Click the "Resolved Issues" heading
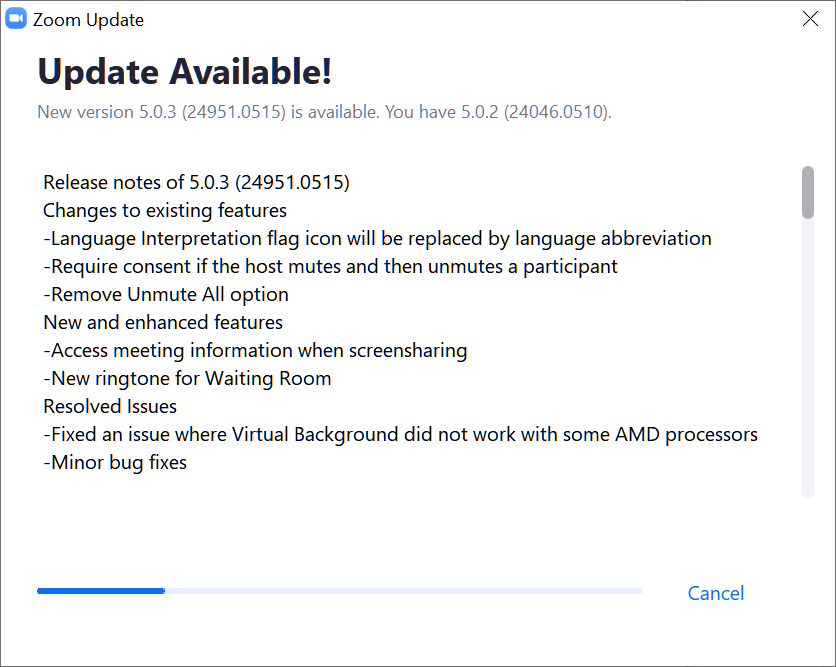 click(x=110, y=406)
